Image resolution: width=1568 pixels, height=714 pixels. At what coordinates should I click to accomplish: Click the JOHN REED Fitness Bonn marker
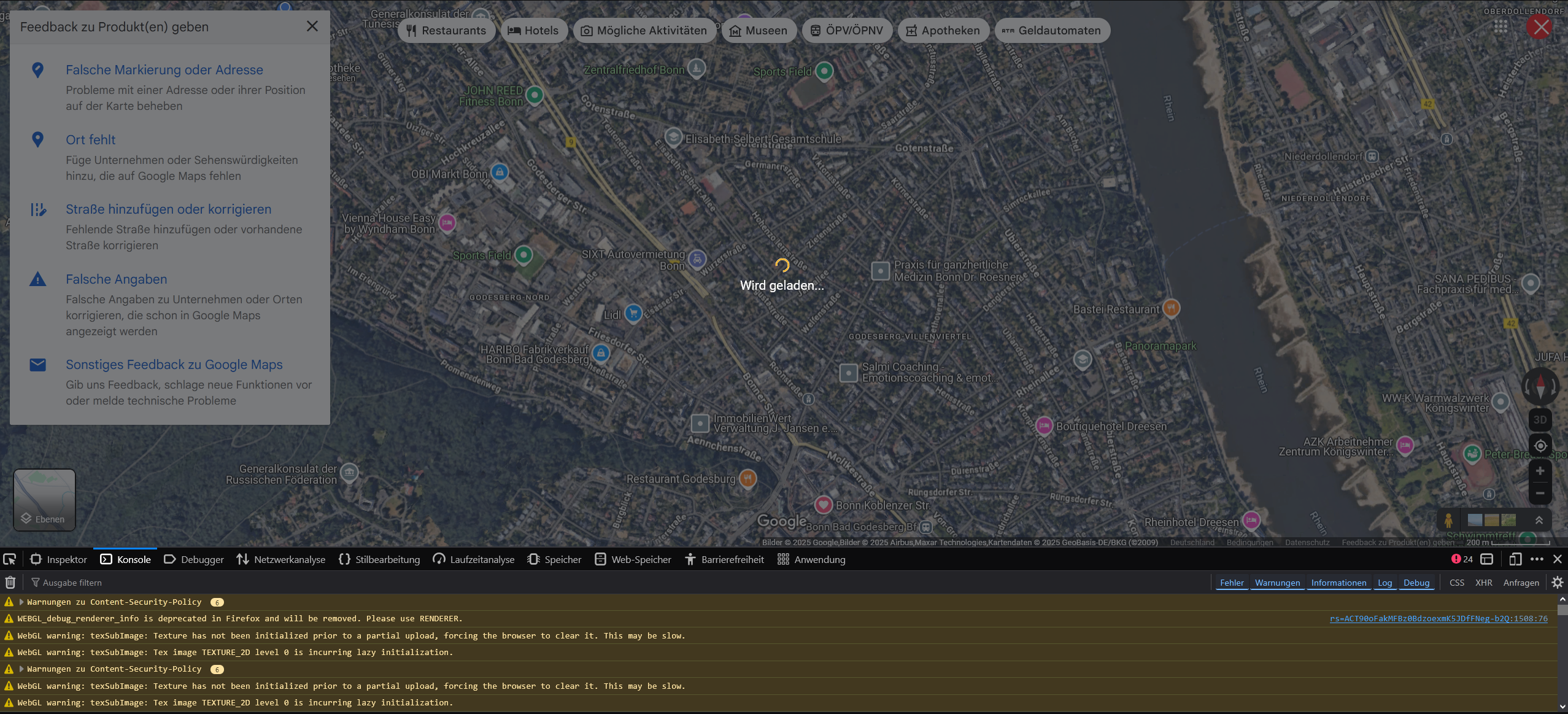pyautogui.click(x=535, y=95)
